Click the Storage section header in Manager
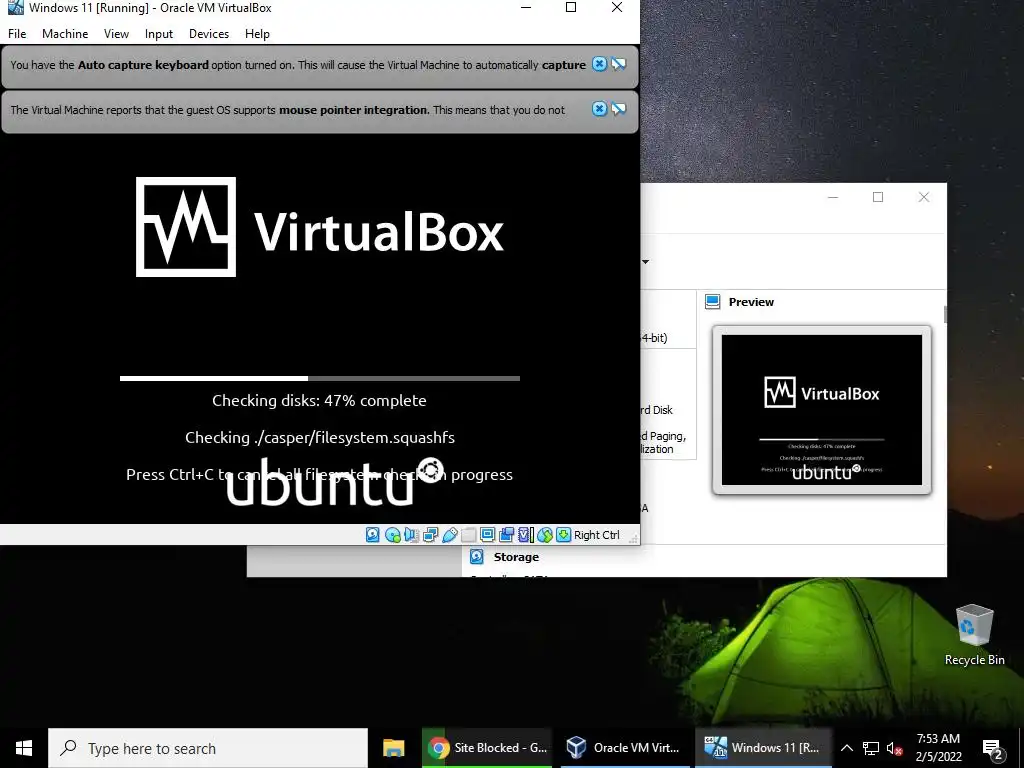 [x=516, y=557]
